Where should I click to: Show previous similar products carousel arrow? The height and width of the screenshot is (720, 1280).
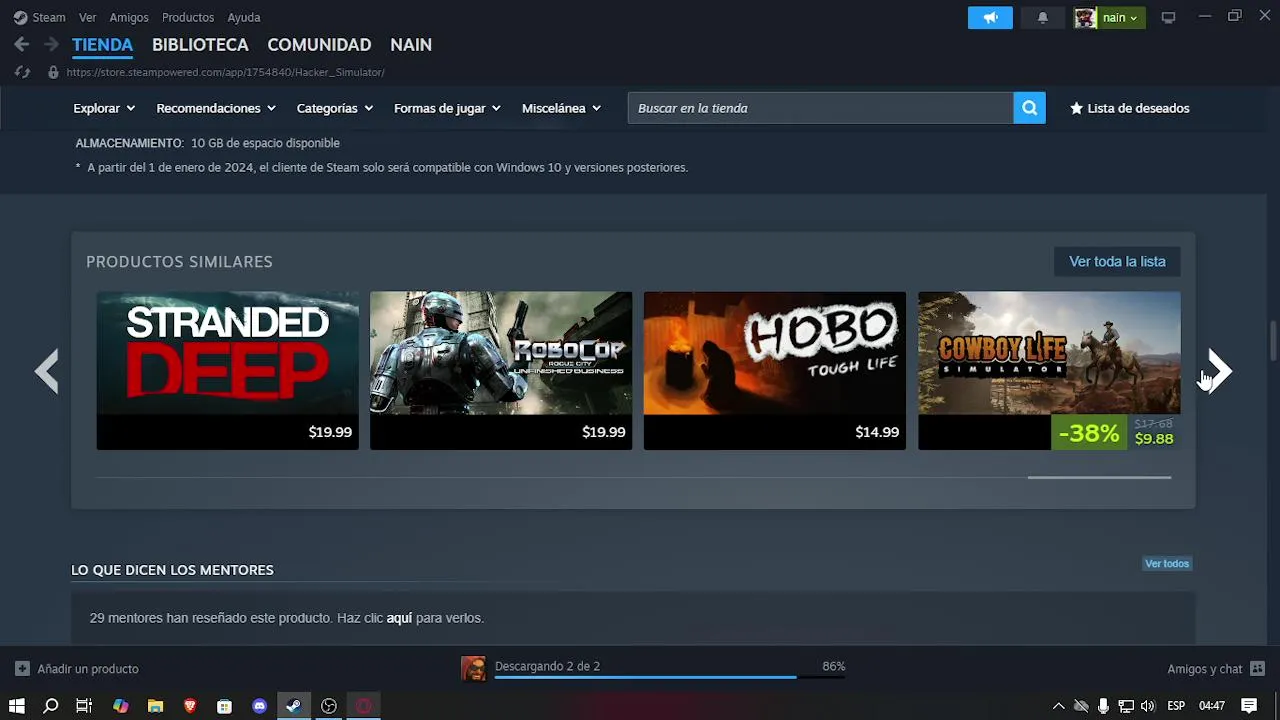click(x=47, y=371)
